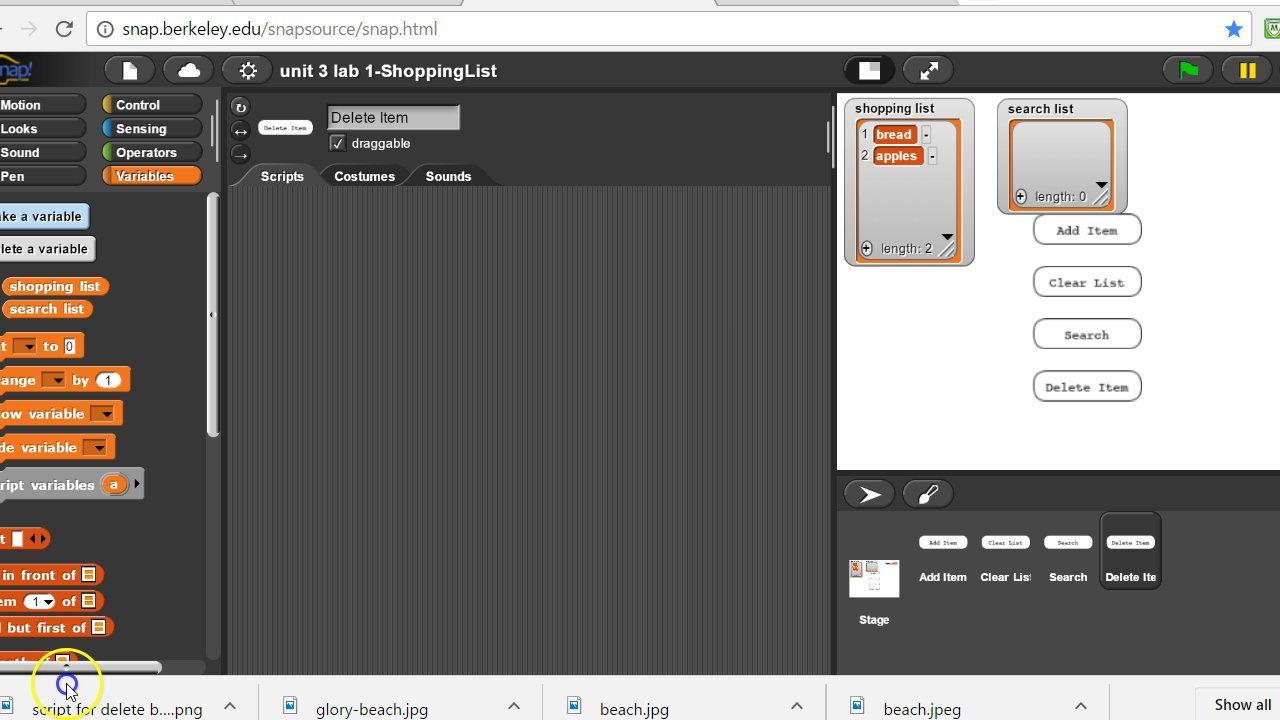The height and width of the screenshot is (720, 1280).
Task: Open options for glory-beach.jpg download
Action: 514,706
